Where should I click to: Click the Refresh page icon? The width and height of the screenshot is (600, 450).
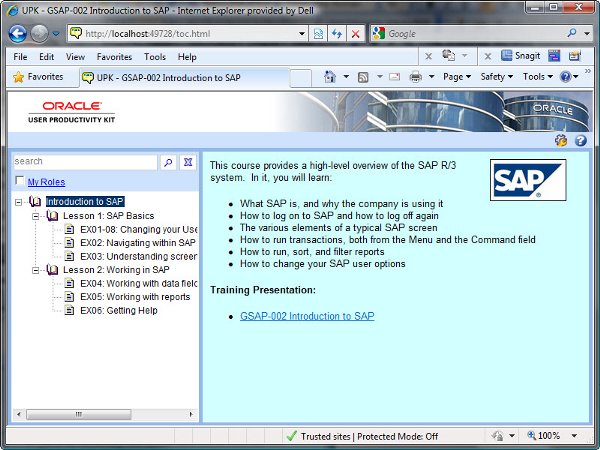coord(337,34)
